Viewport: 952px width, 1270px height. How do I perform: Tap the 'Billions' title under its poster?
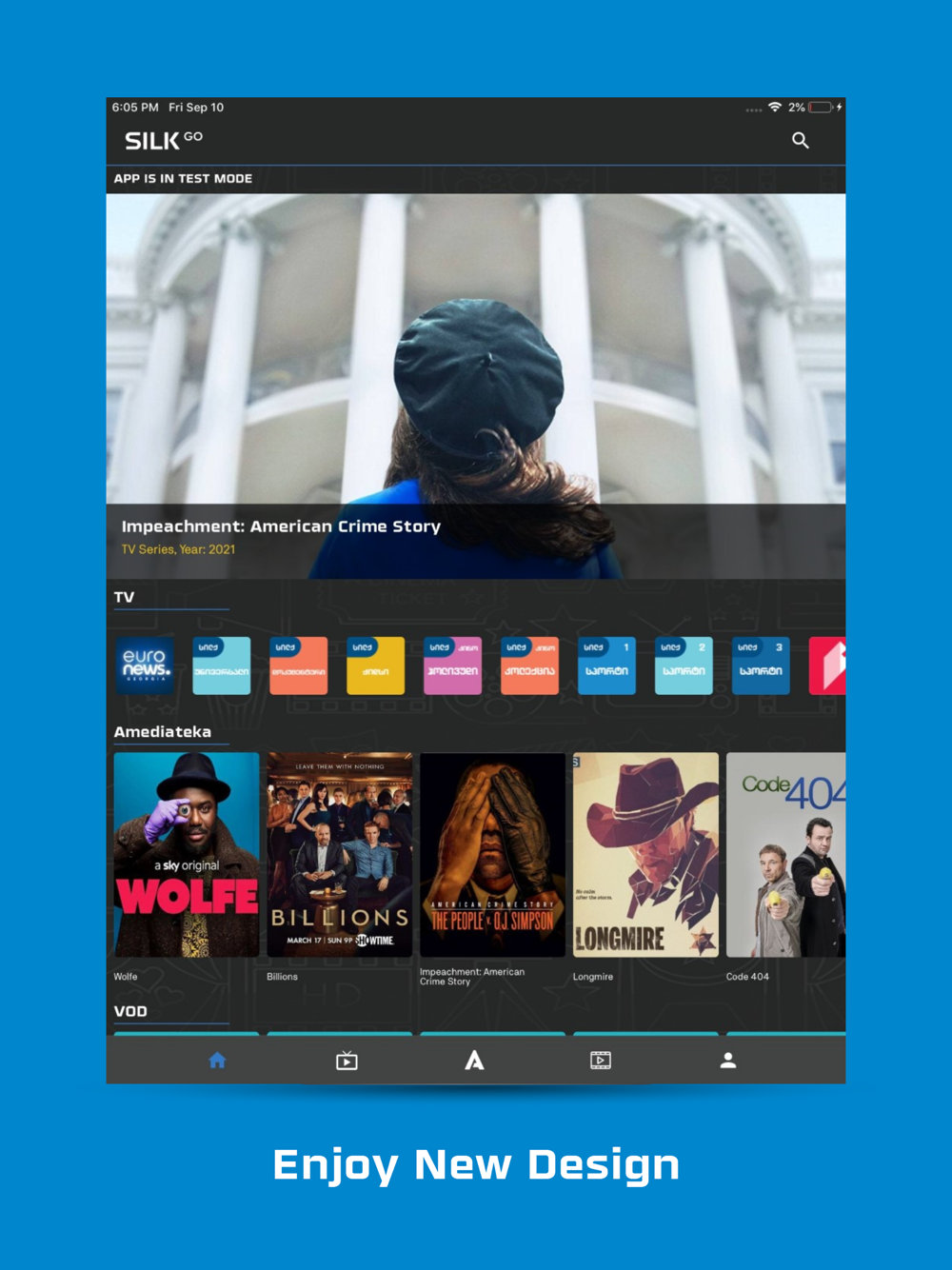283,977
